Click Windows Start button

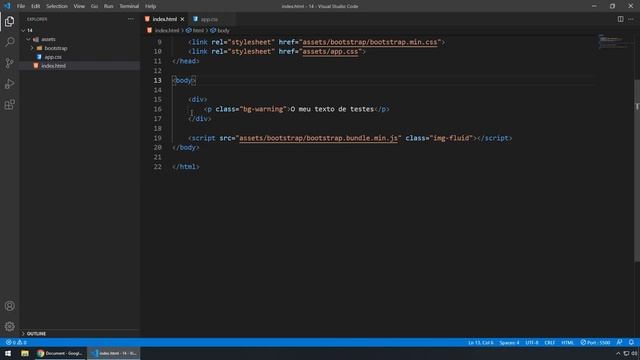click(x=8, y=353)
